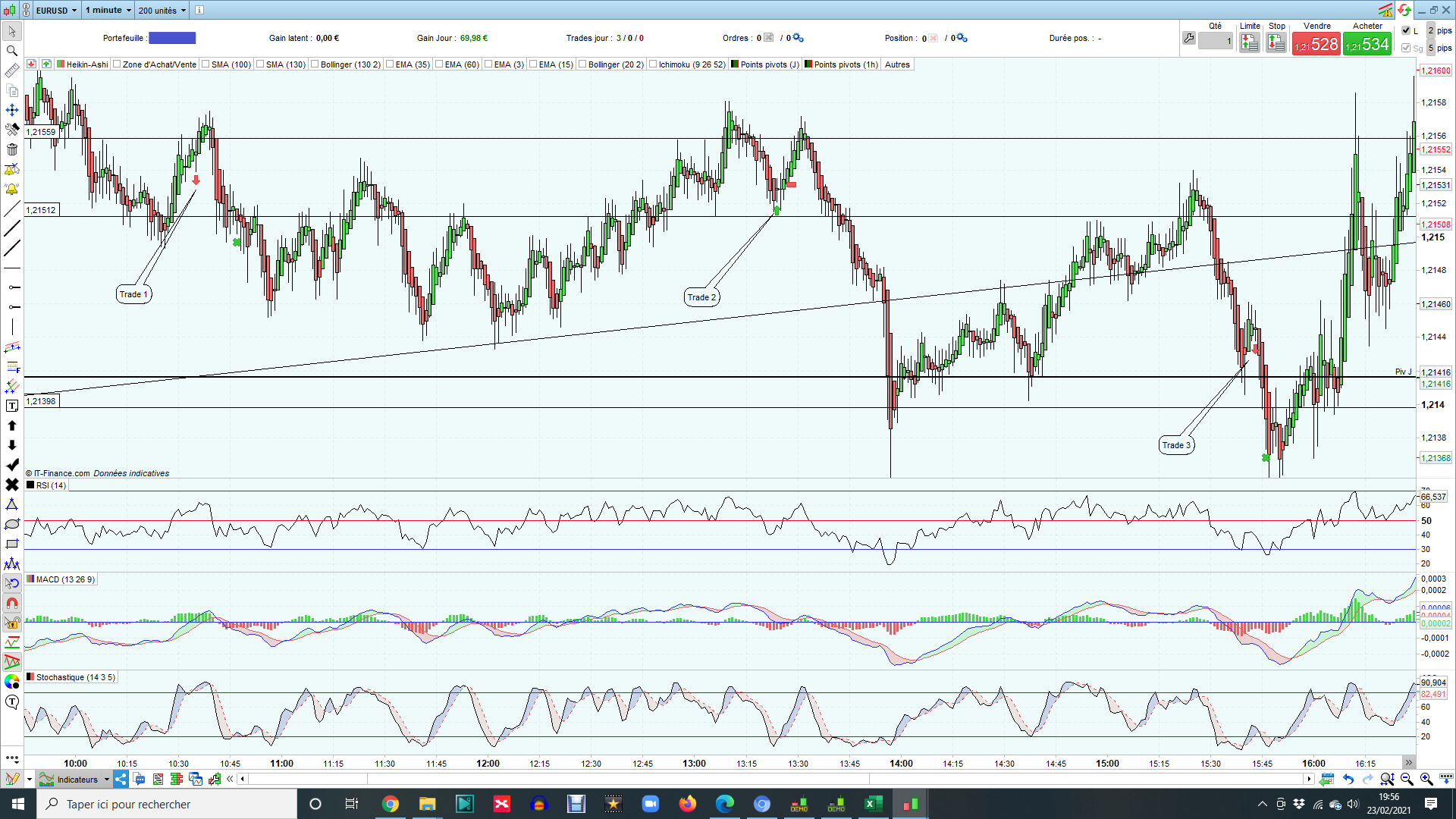Click the zoom out magnifier

(x=1407, y=779)
